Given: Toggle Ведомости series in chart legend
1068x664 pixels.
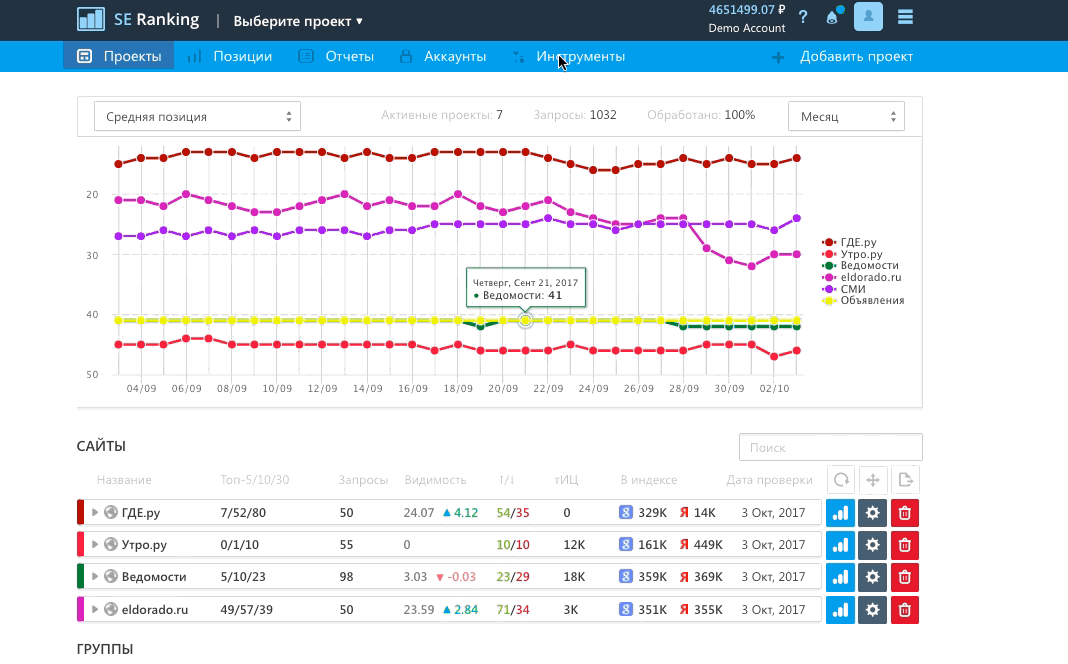Looking at the screenshot, I should tap(861, 266).
